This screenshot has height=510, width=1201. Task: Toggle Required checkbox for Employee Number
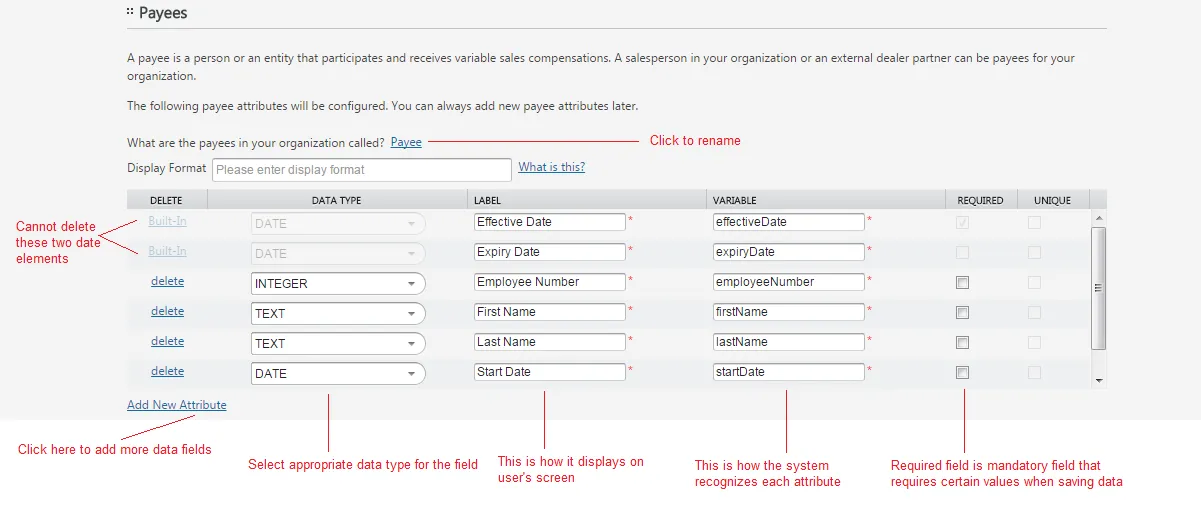click(962, 283)
